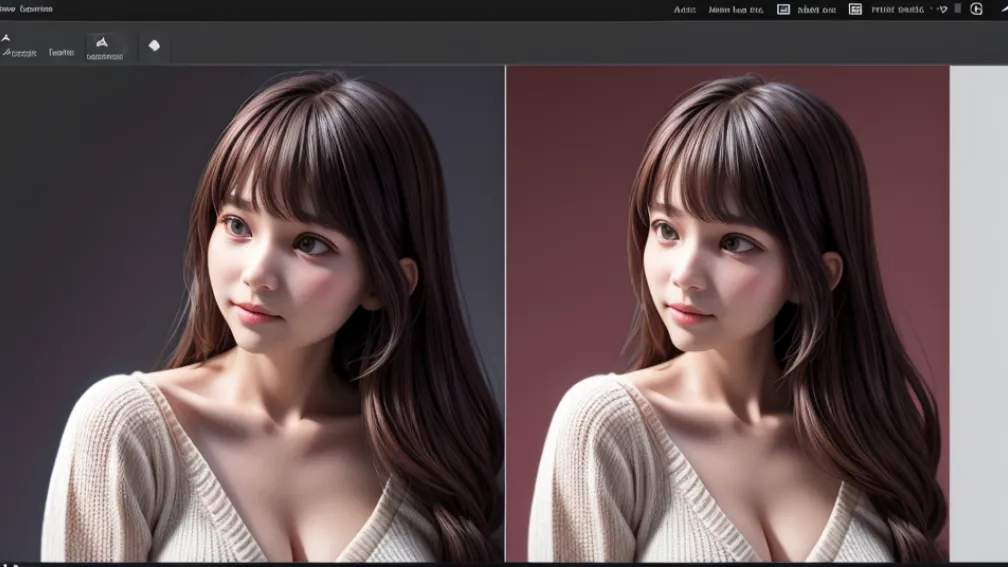The width and height of the screenshot is (1008, 567).
Task: Click the highlighted active tool in the toolbar
Action: click(x=104, y=47)
